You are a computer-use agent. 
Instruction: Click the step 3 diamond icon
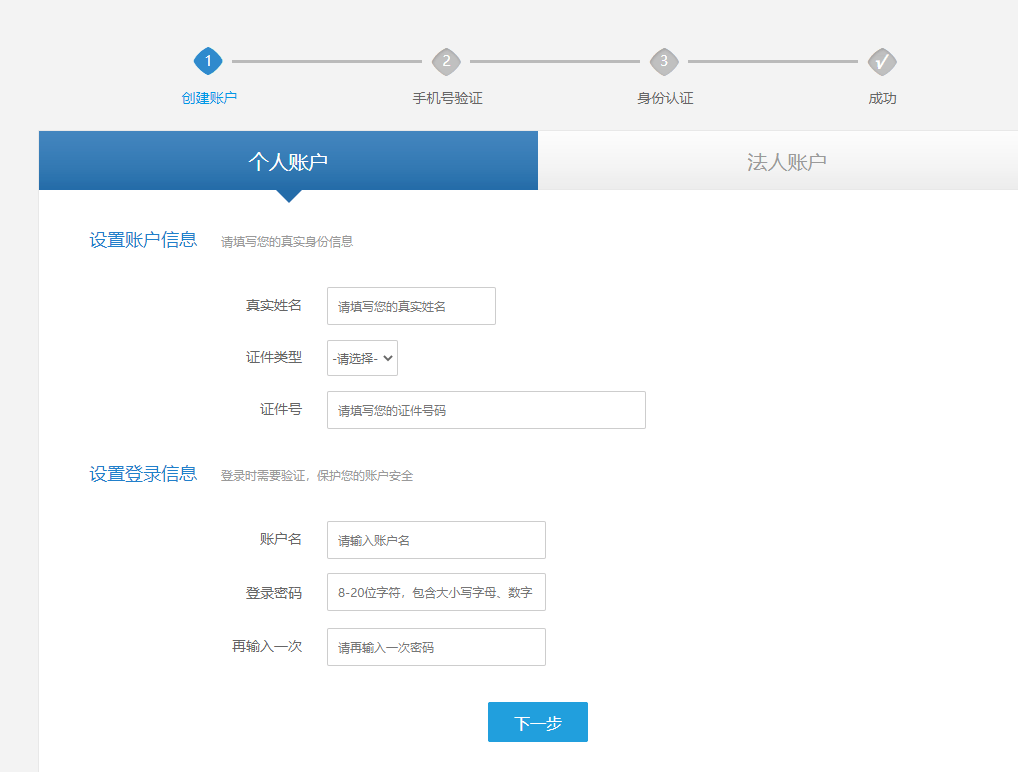tap(664, 62)
